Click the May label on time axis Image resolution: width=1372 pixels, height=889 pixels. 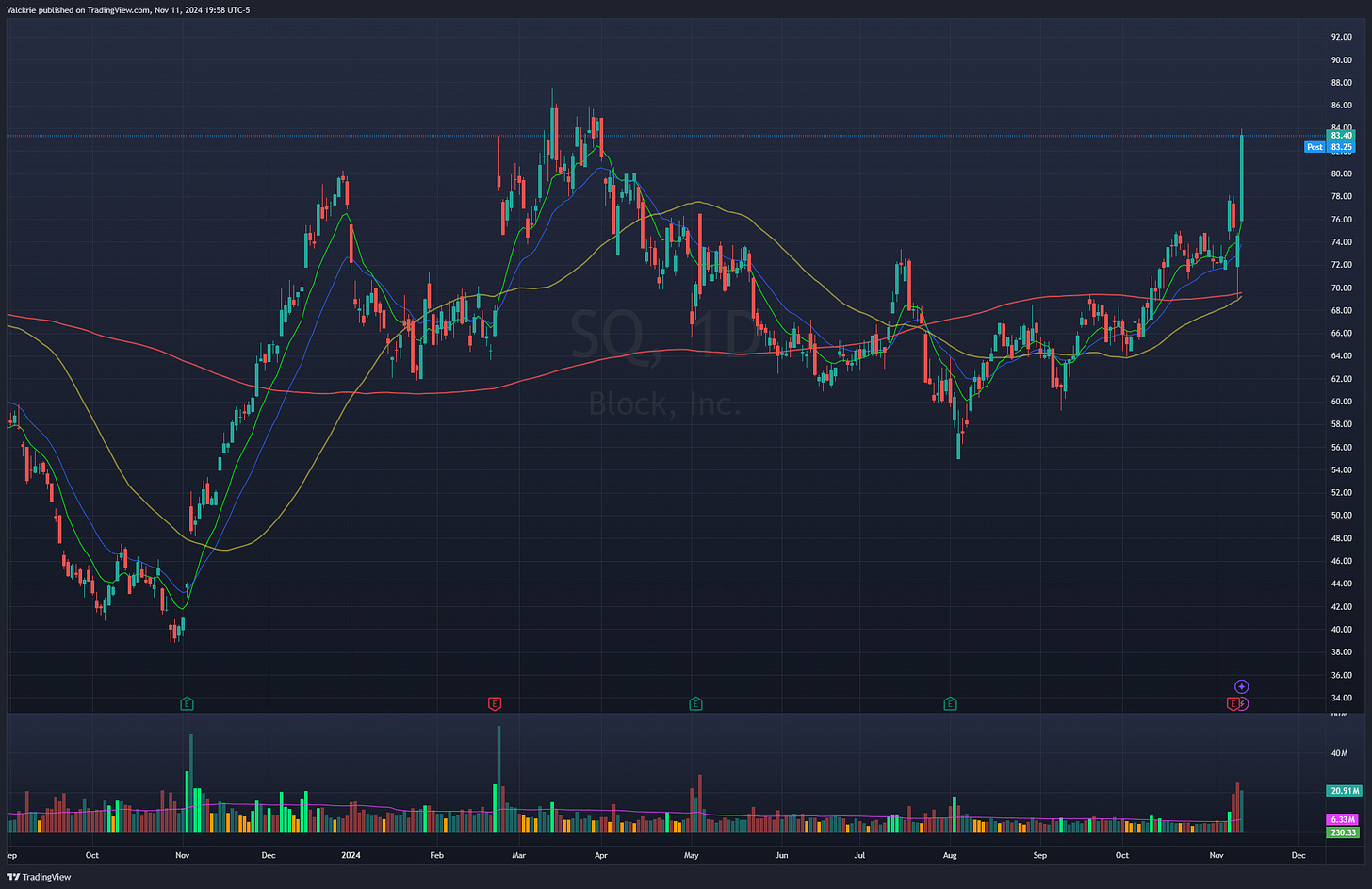691,856
